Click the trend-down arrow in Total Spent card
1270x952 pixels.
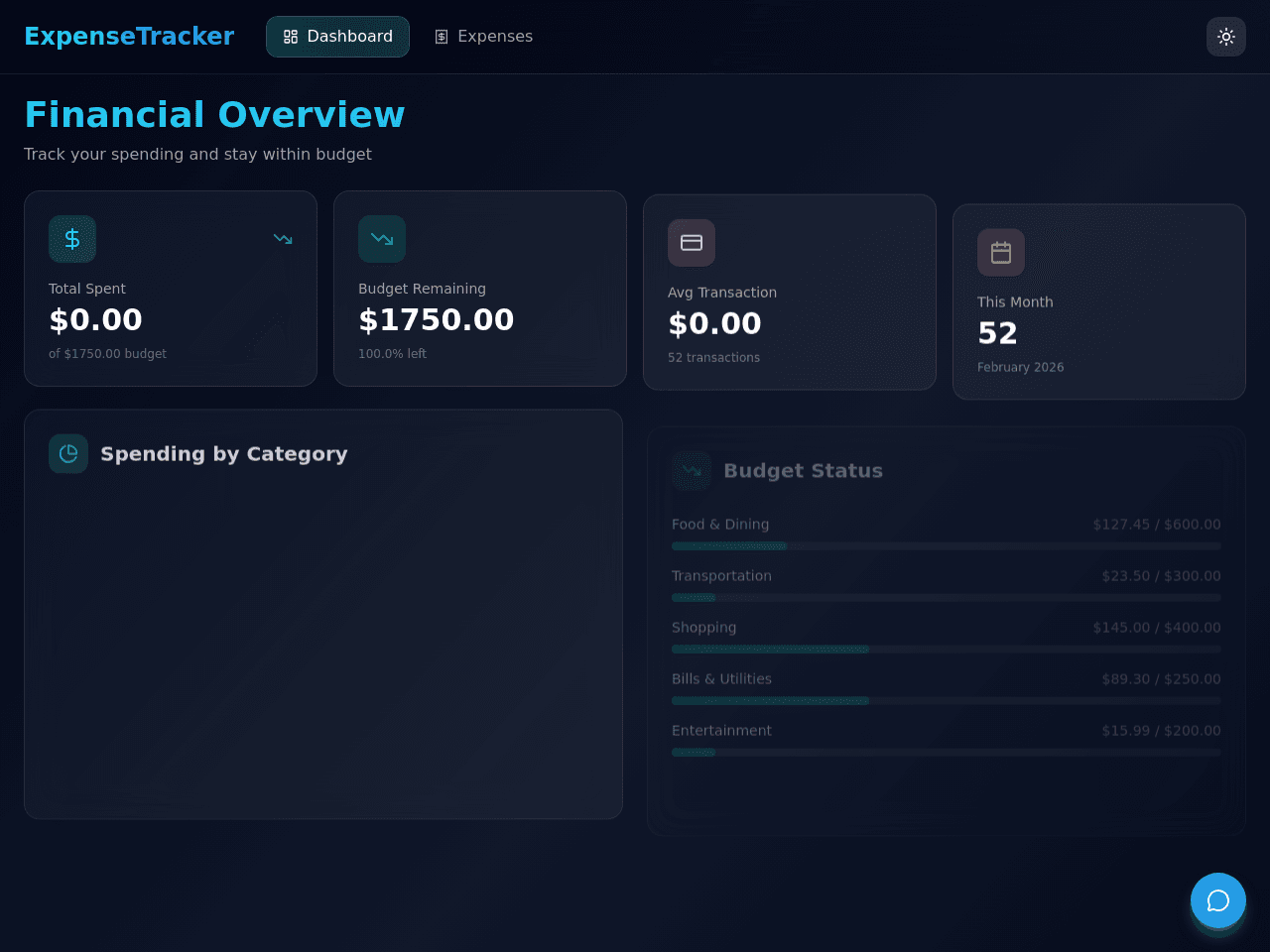coord(283,239)
